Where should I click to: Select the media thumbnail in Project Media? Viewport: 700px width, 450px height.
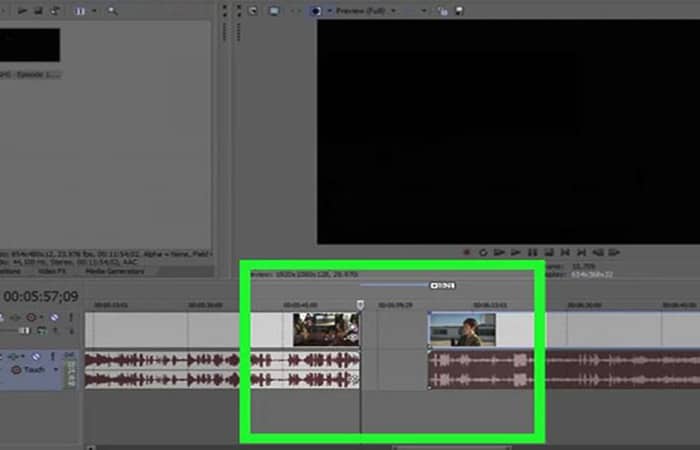click(x=29, y=45)
